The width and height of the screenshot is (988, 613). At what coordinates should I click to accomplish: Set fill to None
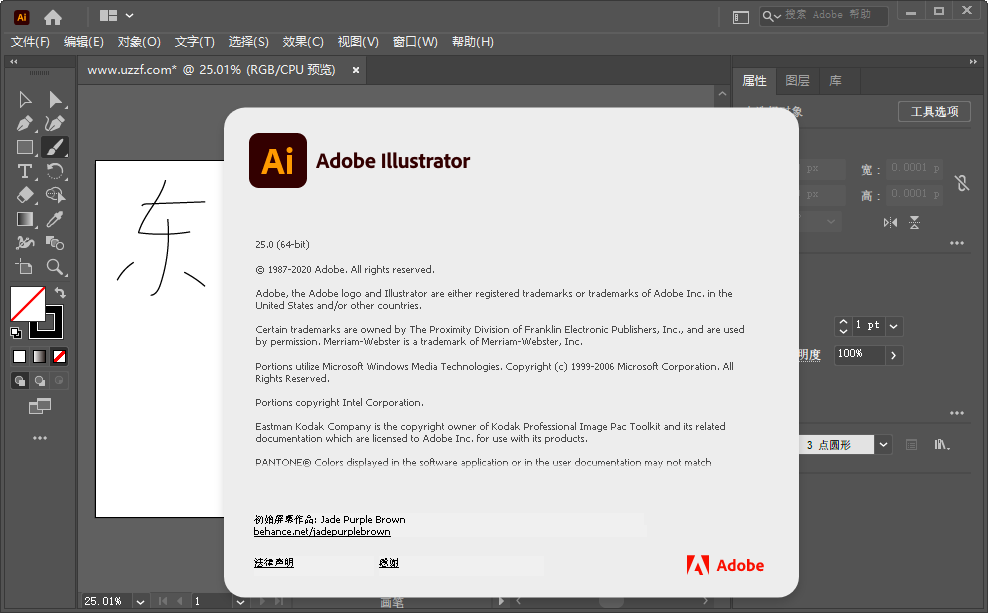pyautogui.click(x=59, y=357)
